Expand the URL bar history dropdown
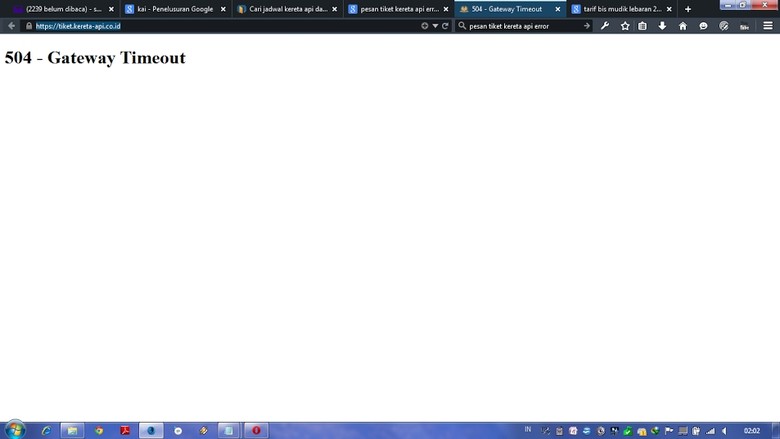780x439 pixels. click(x=435, y=26)
